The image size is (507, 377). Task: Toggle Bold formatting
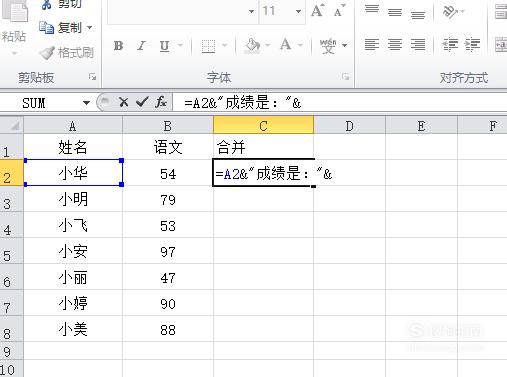(118, 45)
